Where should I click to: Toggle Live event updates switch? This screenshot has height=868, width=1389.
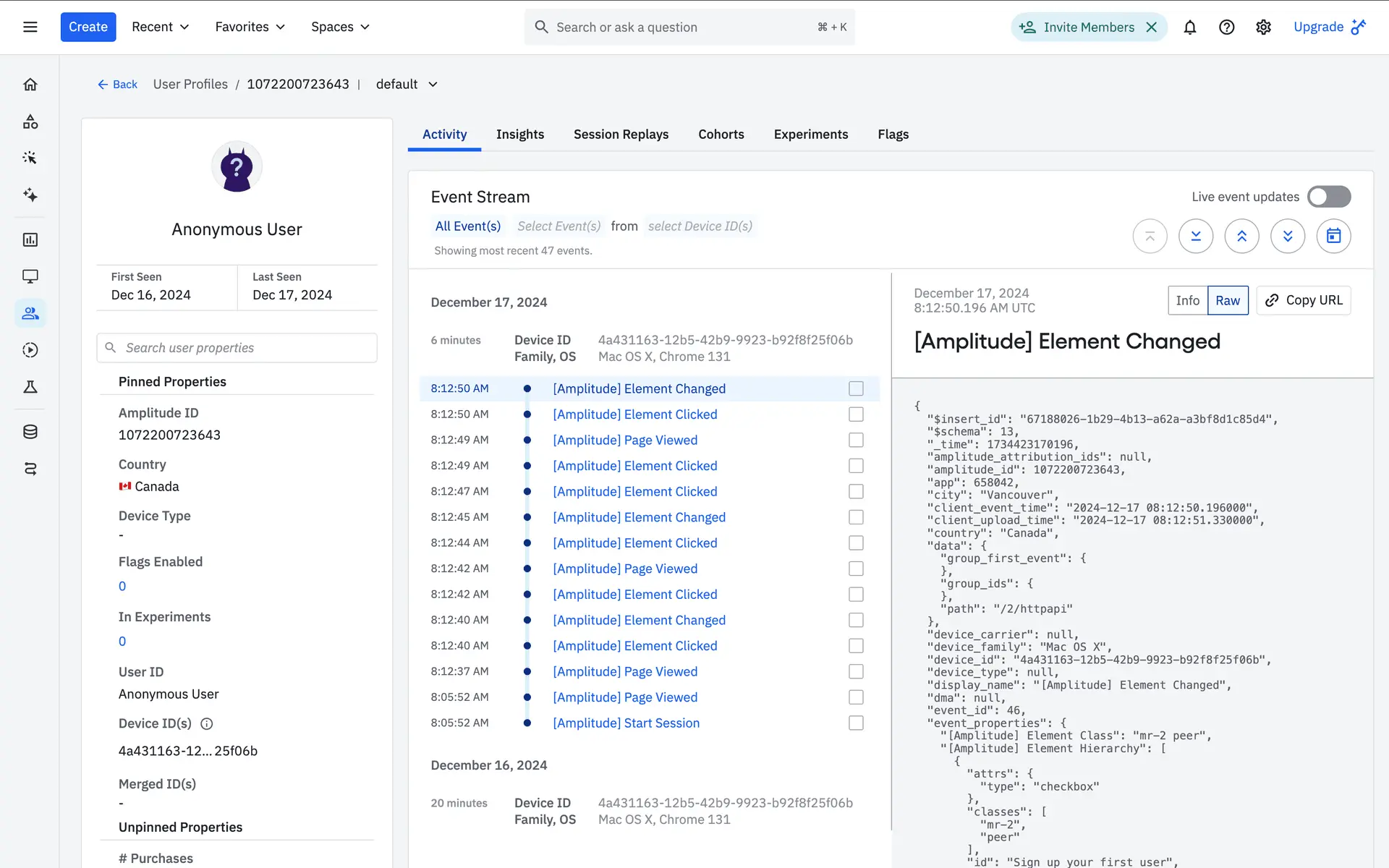[1328, 197]
